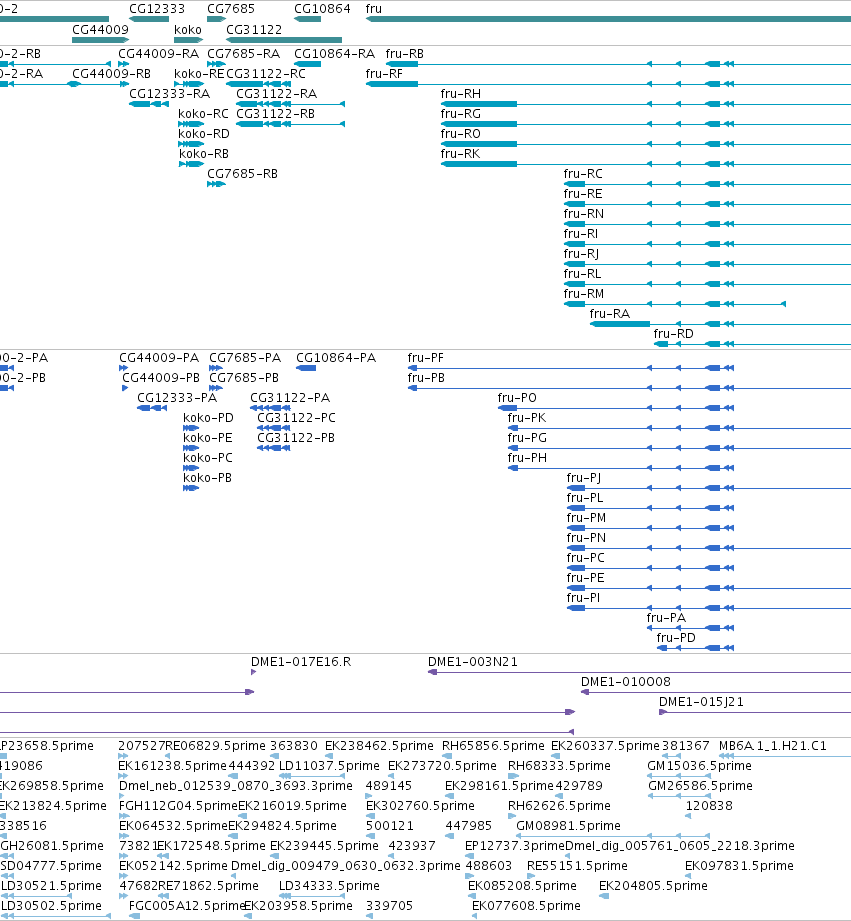Select the fru gene label
Viewport: 851px width, 921px height.
pyautogui.click(x=374, y=9)
